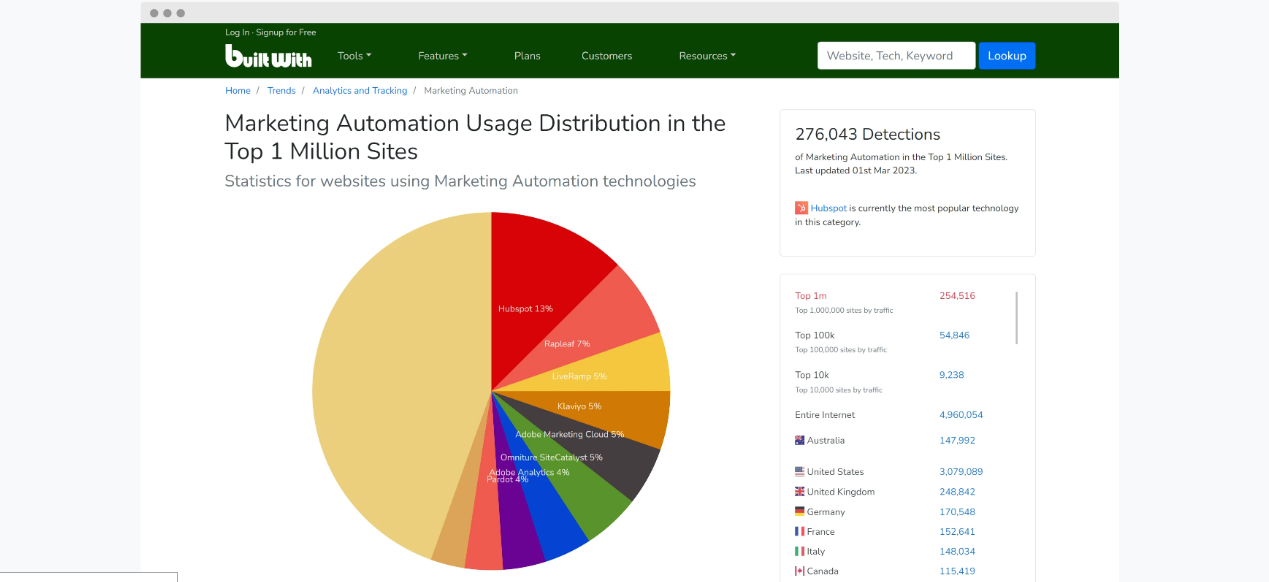
Task: Click the France flag icon
Action: pyautogui.click(x=800, y=531)
